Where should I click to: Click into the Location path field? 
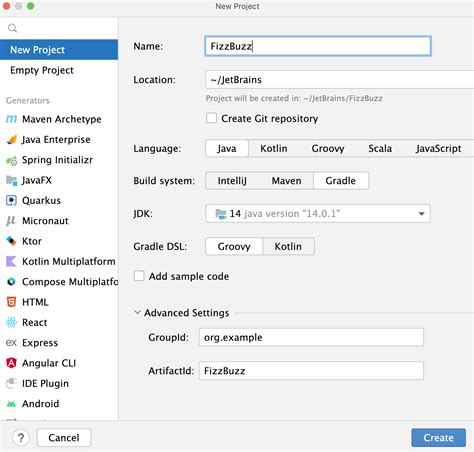tap(340, 80)
